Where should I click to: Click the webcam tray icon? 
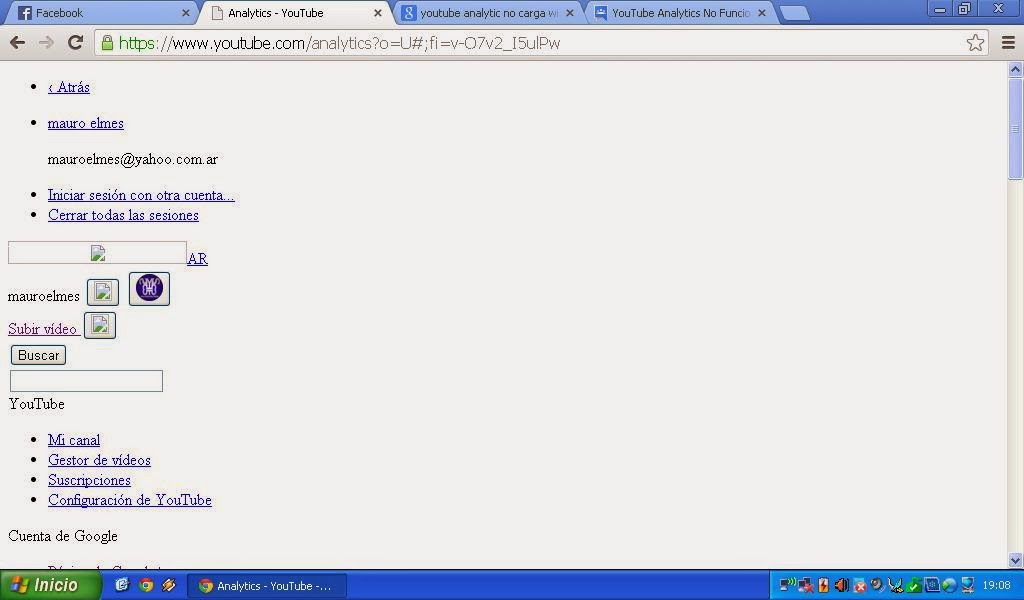coord(878,584)
